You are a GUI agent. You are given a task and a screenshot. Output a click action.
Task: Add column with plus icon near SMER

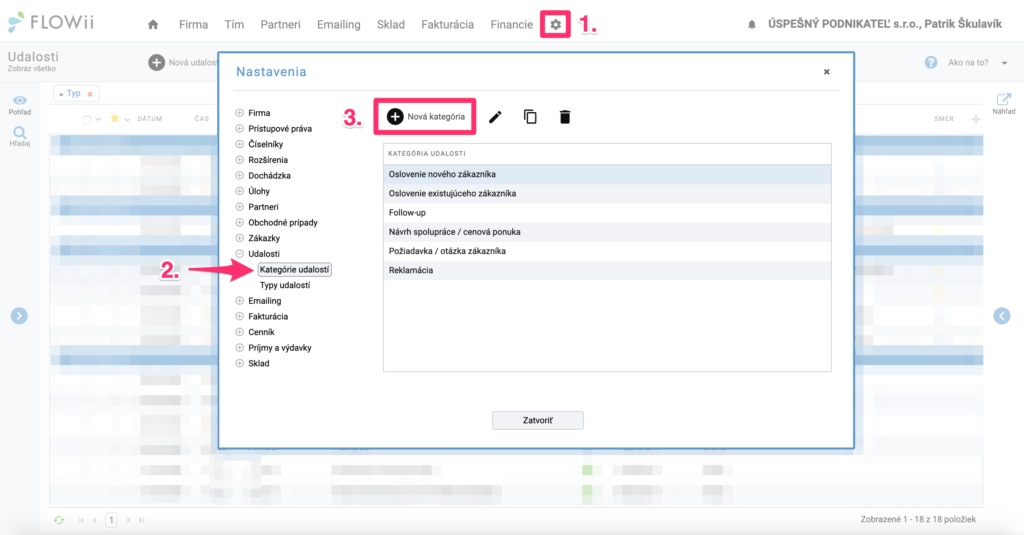point(976,119)
